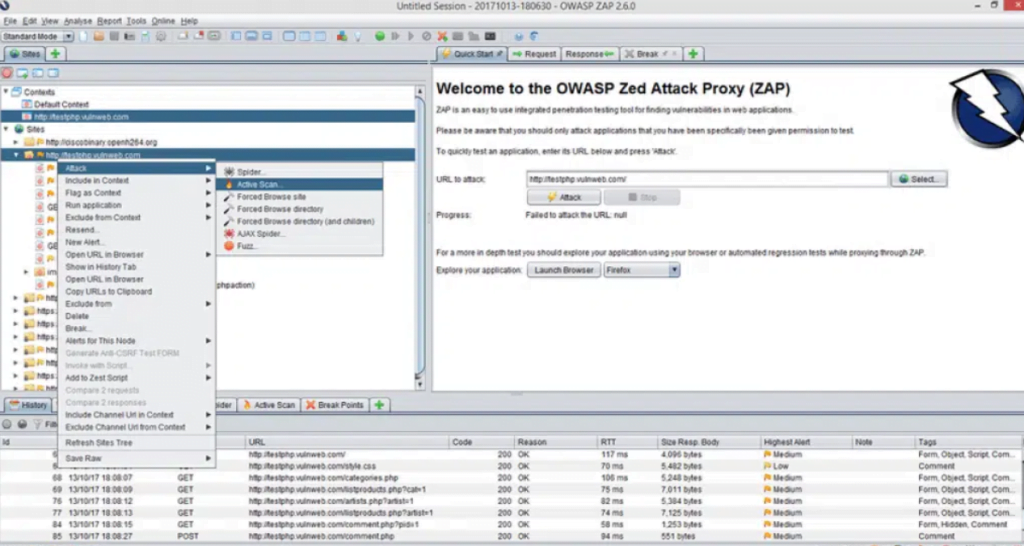The width and height of the screenshot is (1024, 546).
Task: Click the light bulb toolbar icon
Action: [357, 37]
